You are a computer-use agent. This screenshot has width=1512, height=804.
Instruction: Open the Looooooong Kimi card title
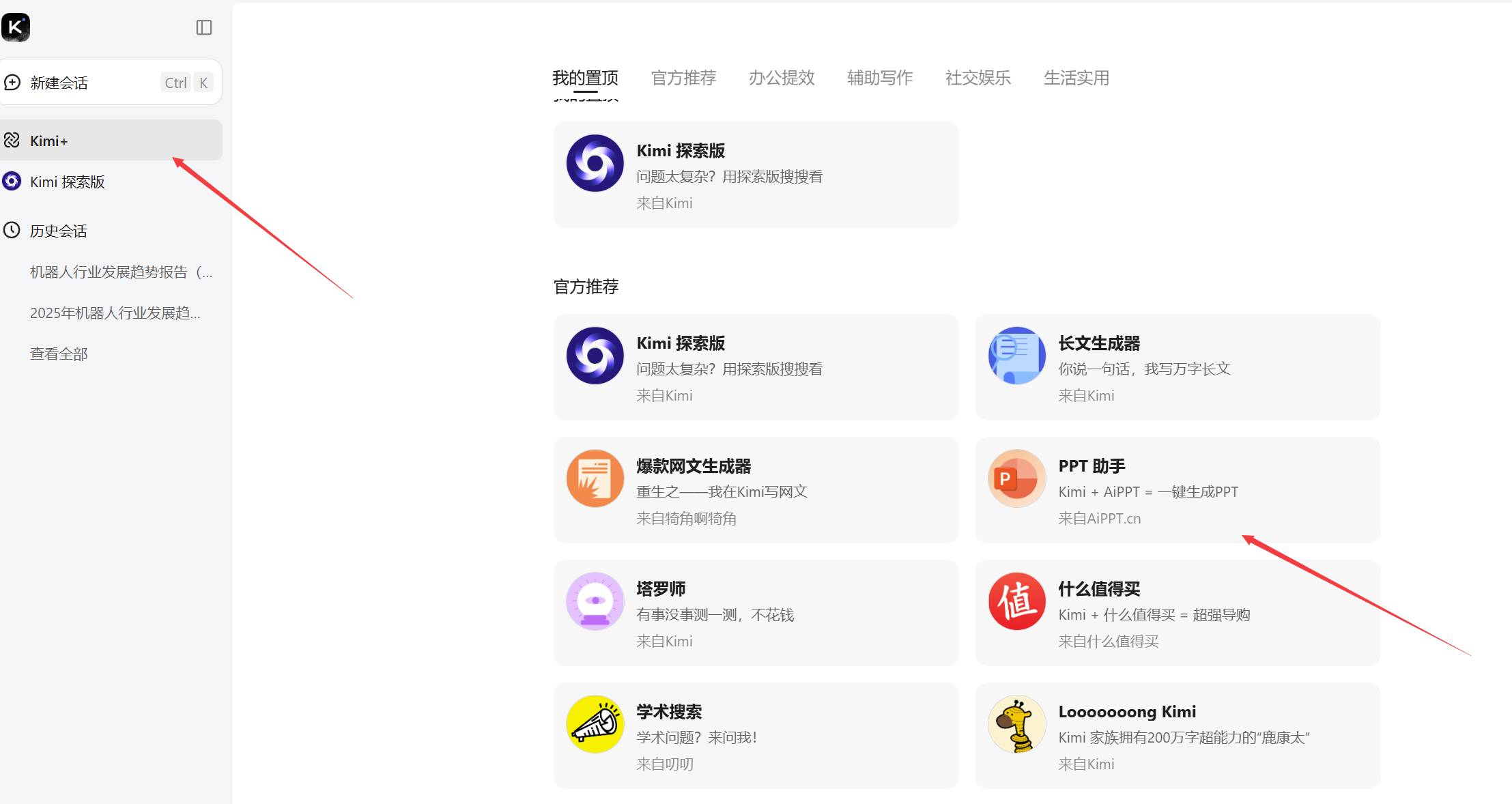[x=1127, y=712]
